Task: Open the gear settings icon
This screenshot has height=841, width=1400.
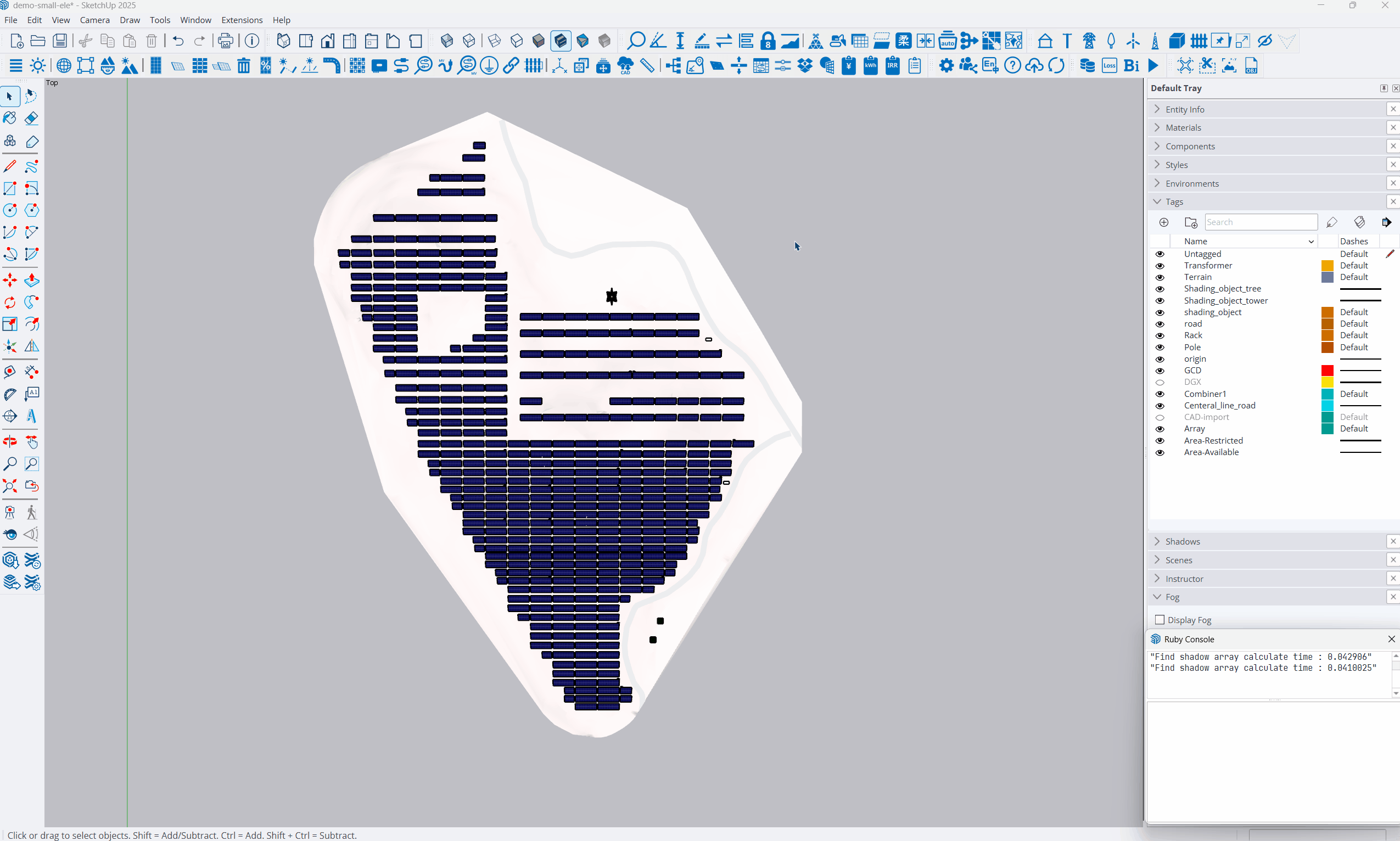Action: tap(946, 66)
